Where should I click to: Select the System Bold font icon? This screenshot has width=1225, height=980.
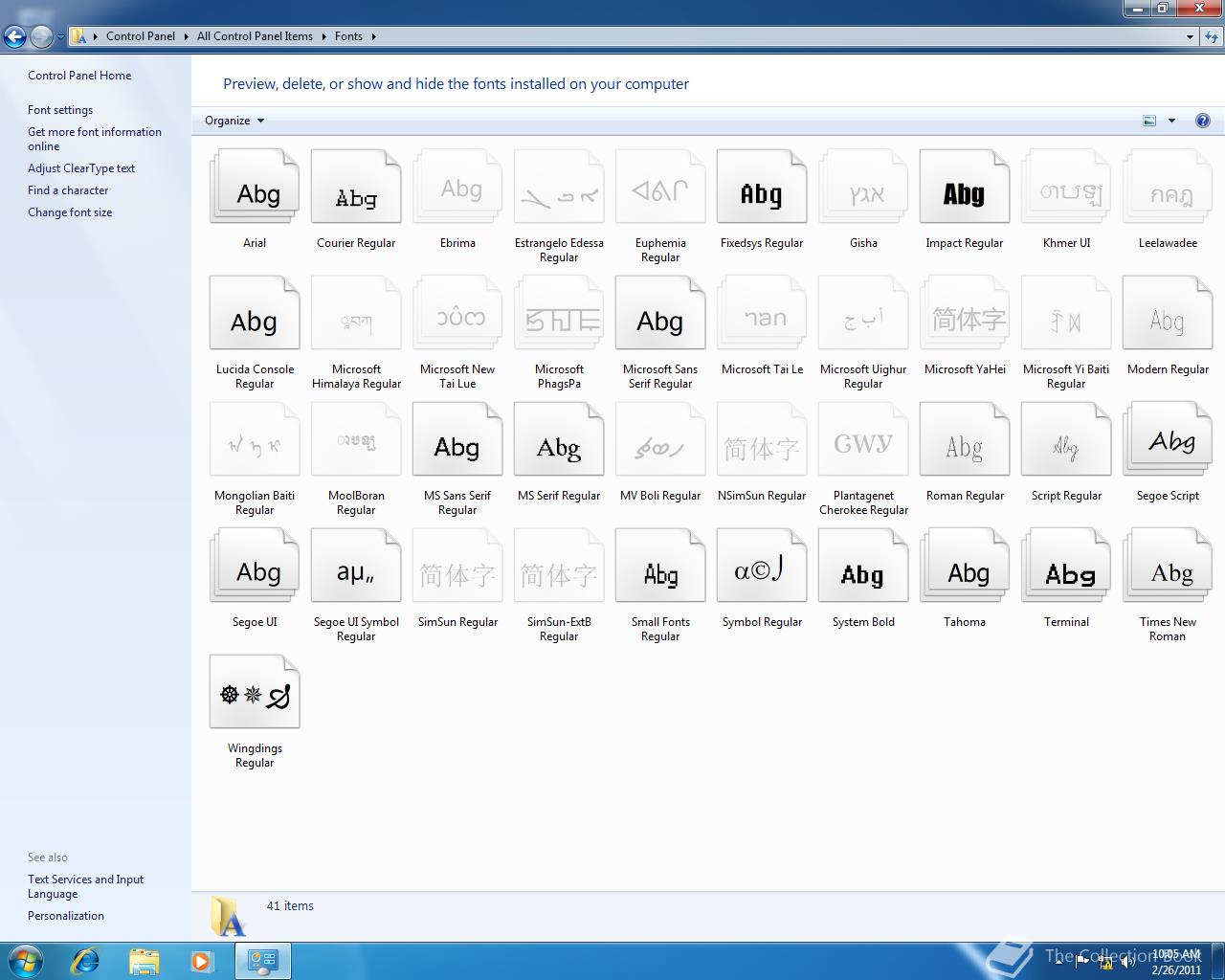coord(863,567)
